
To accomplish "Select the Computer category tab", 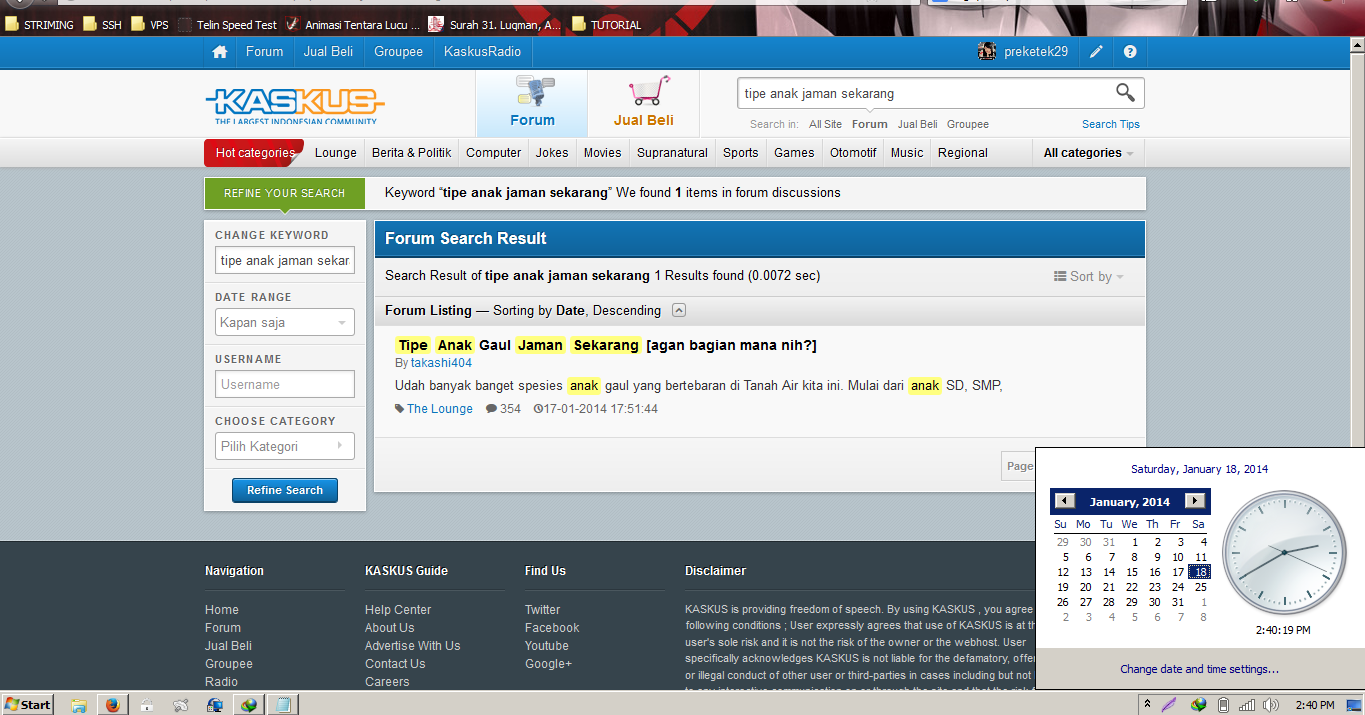I will (x=493, y=153).
